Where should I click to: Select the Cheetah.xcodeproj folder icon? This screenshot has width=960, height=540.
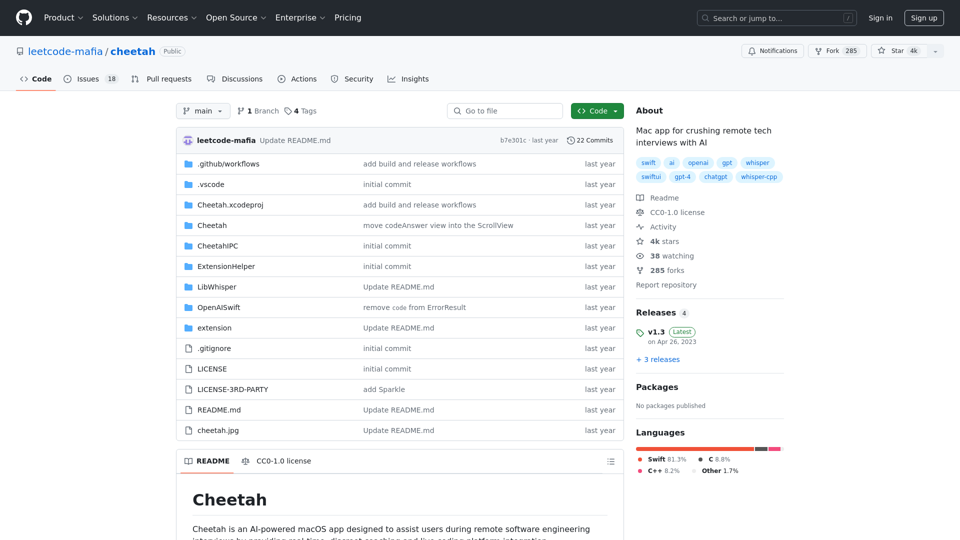tap(189, 205)
